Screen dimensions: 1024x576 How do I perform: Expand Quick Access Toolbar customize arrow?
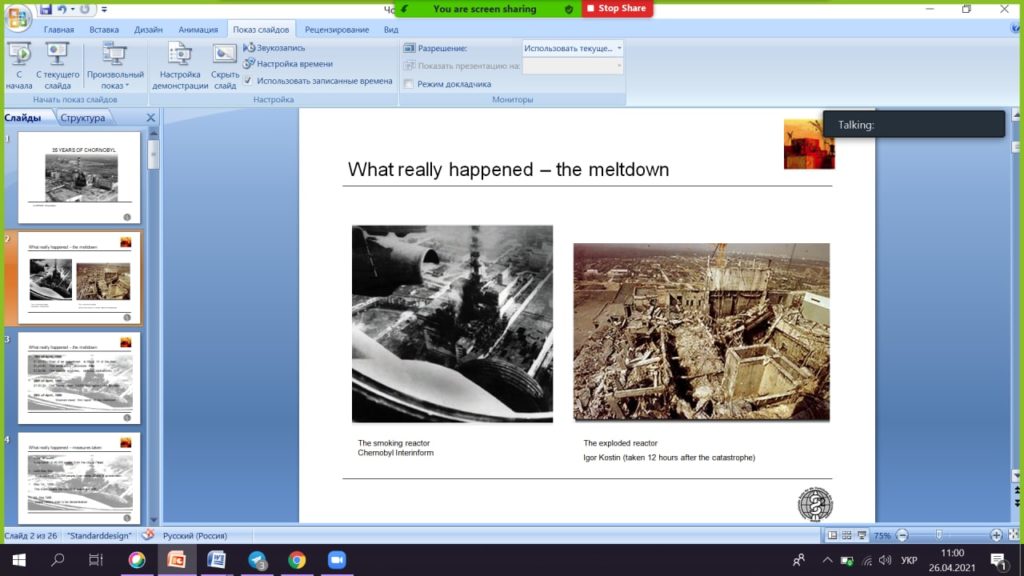point(104,9)
